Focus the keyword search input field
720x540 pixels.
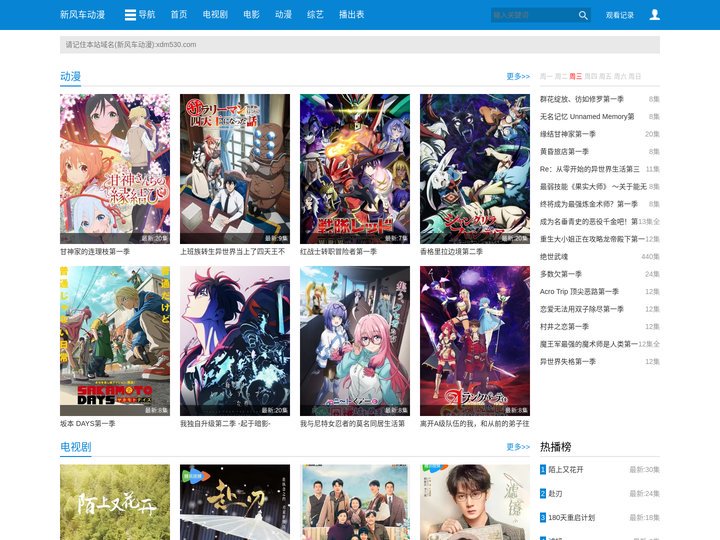(x=533, y=15)
